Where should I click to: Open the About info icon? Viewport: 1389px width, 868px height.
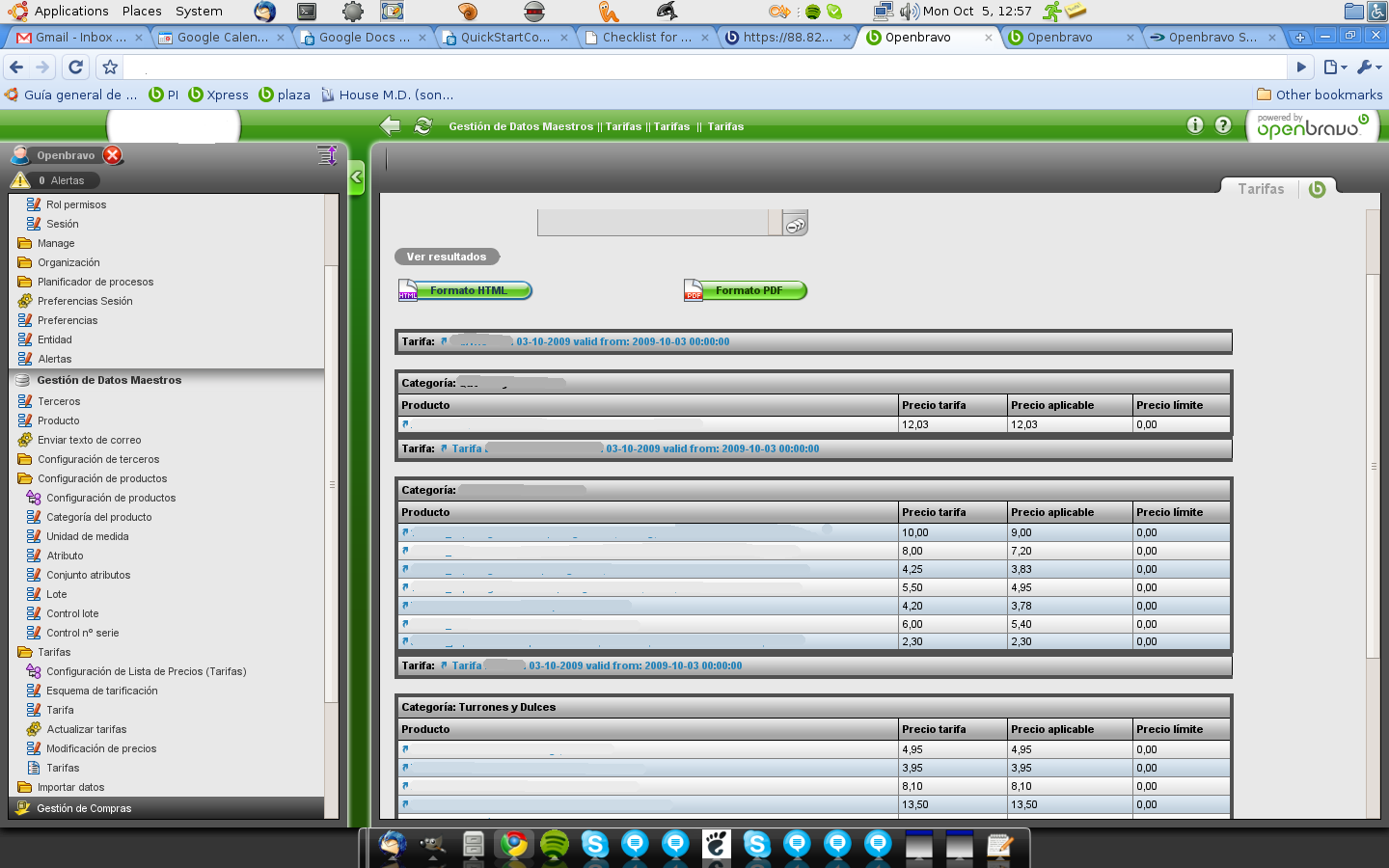(1194, 125)
